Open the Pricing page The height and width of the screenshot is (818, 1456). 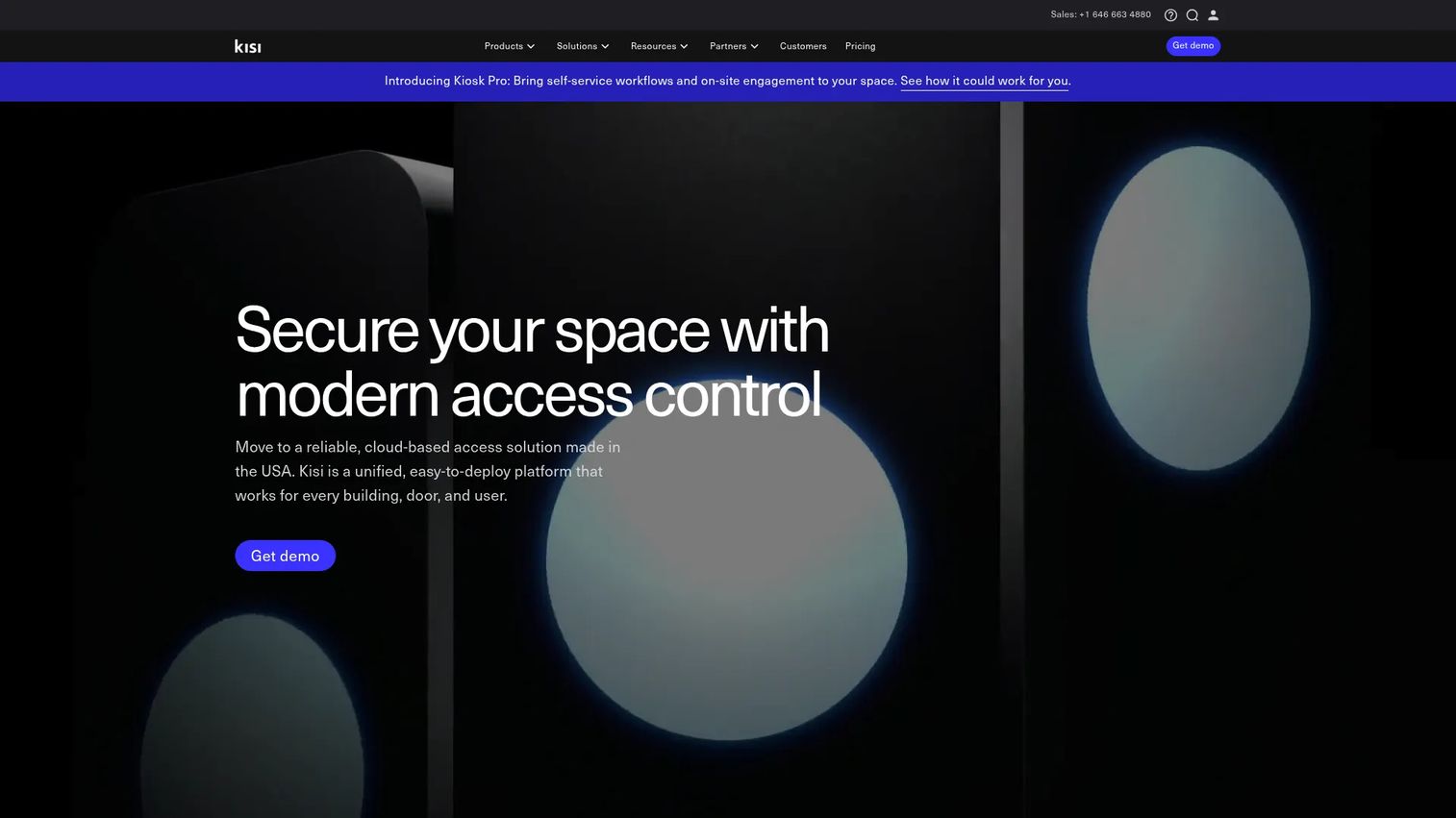click(x=860, y=46)
